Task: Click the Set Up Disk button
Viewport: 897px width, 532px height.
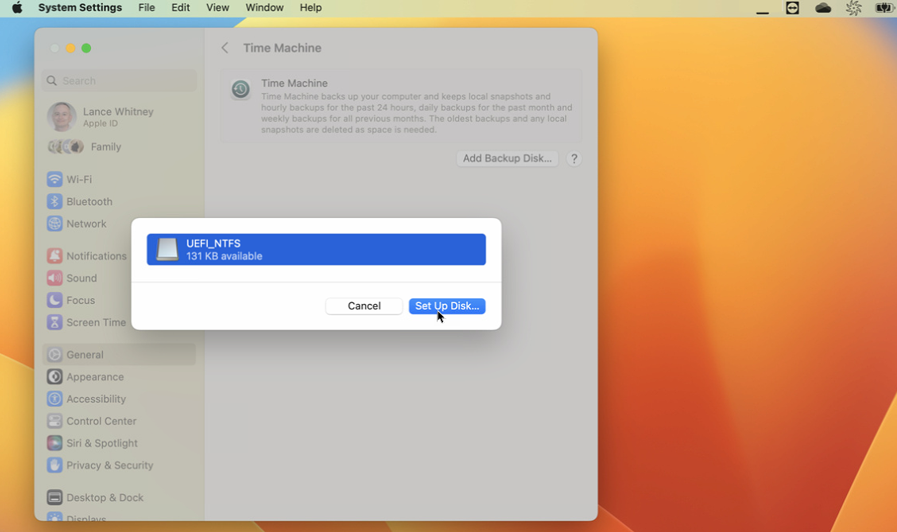Action: pos(447,306)
